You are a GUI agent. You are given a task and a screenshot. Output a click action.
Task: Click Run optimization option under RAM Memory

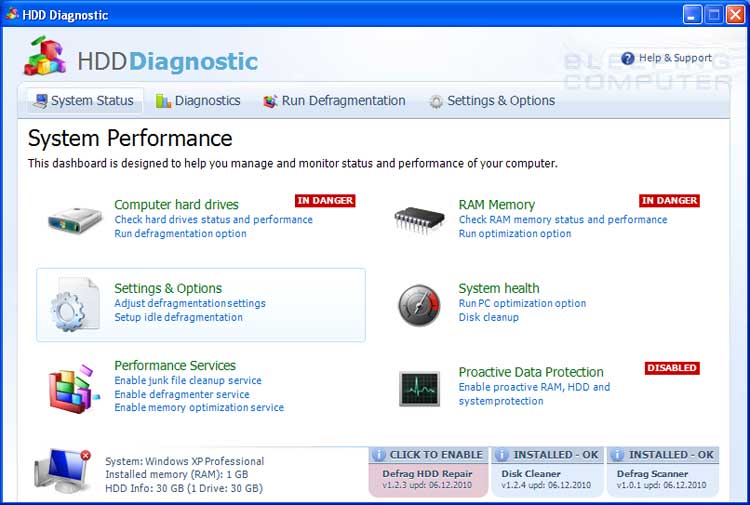(515, 234)
